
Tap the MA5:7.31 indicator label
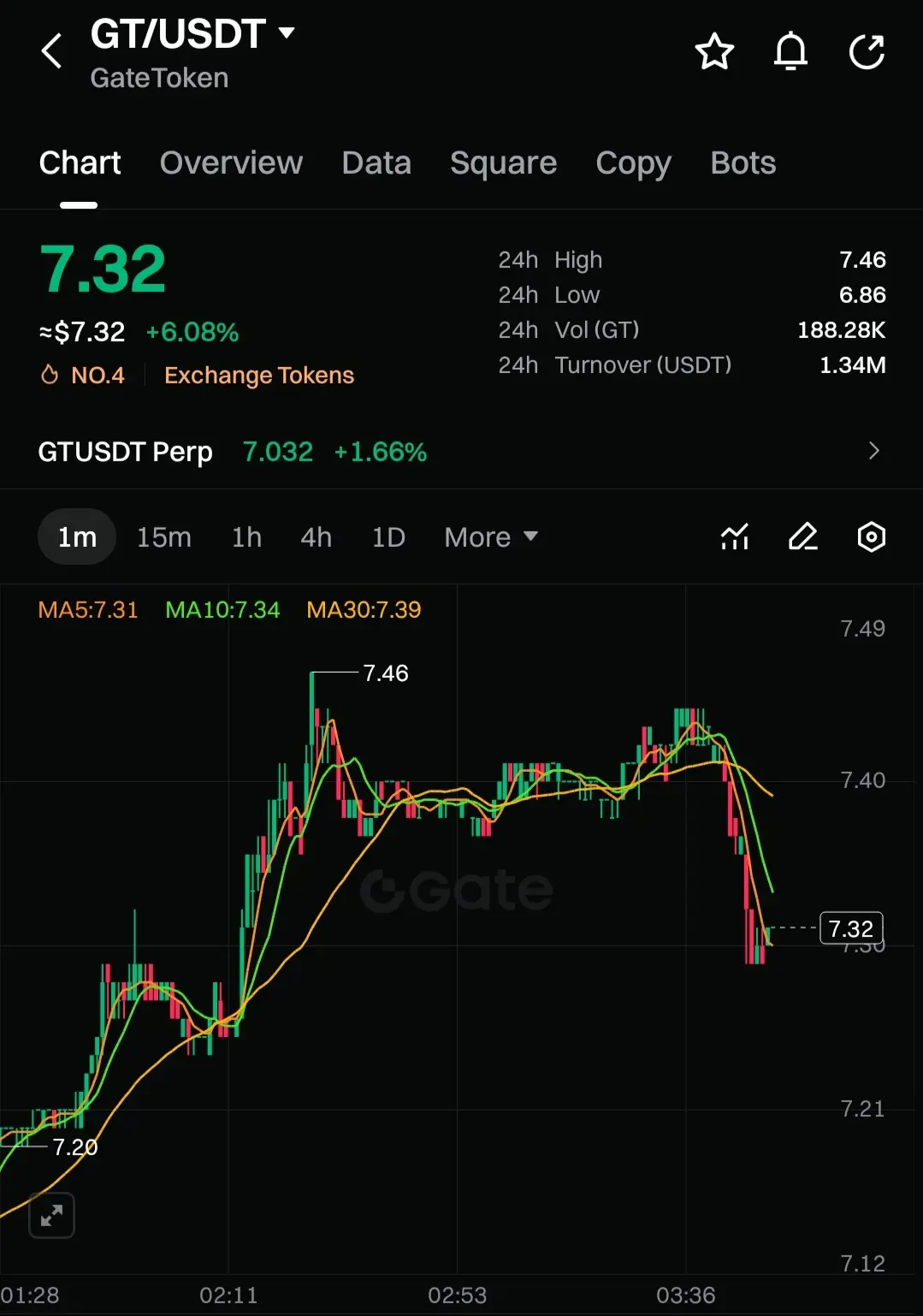(x=88, y=609)
